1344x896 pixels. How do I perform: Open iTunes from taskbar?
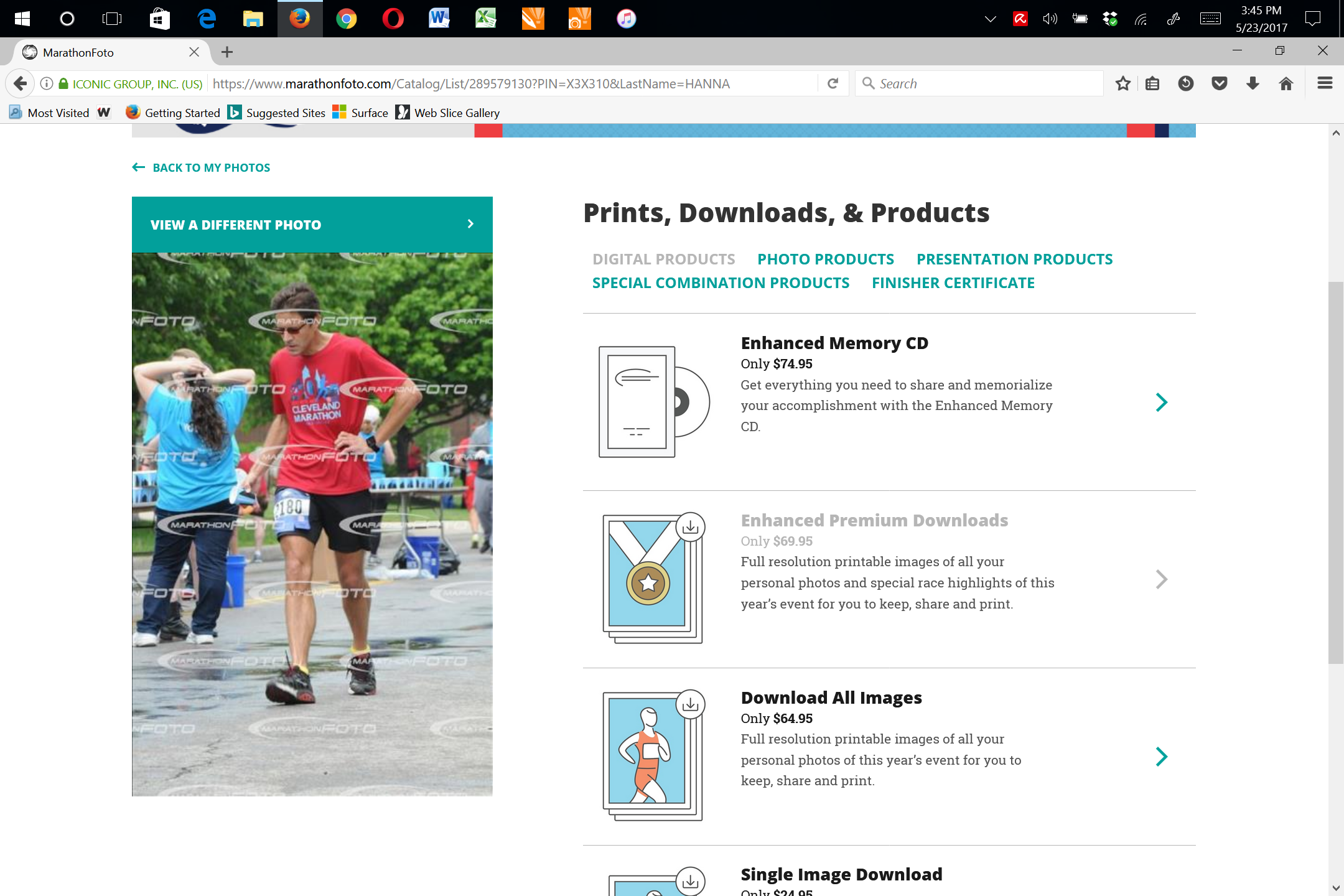click(626, 19)
